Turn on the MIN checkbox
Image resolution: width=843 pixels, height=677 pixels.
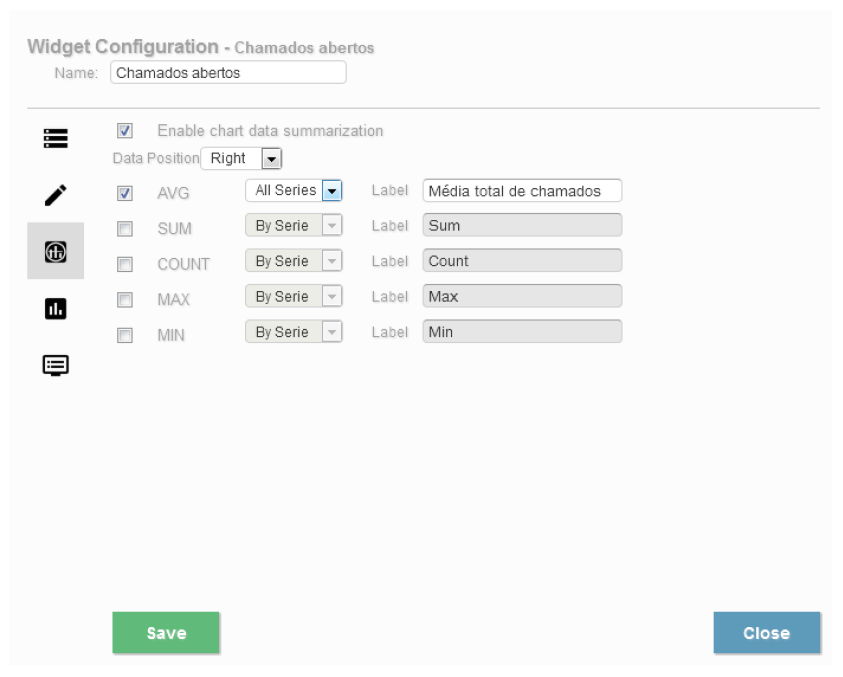[x=125, y=336]
